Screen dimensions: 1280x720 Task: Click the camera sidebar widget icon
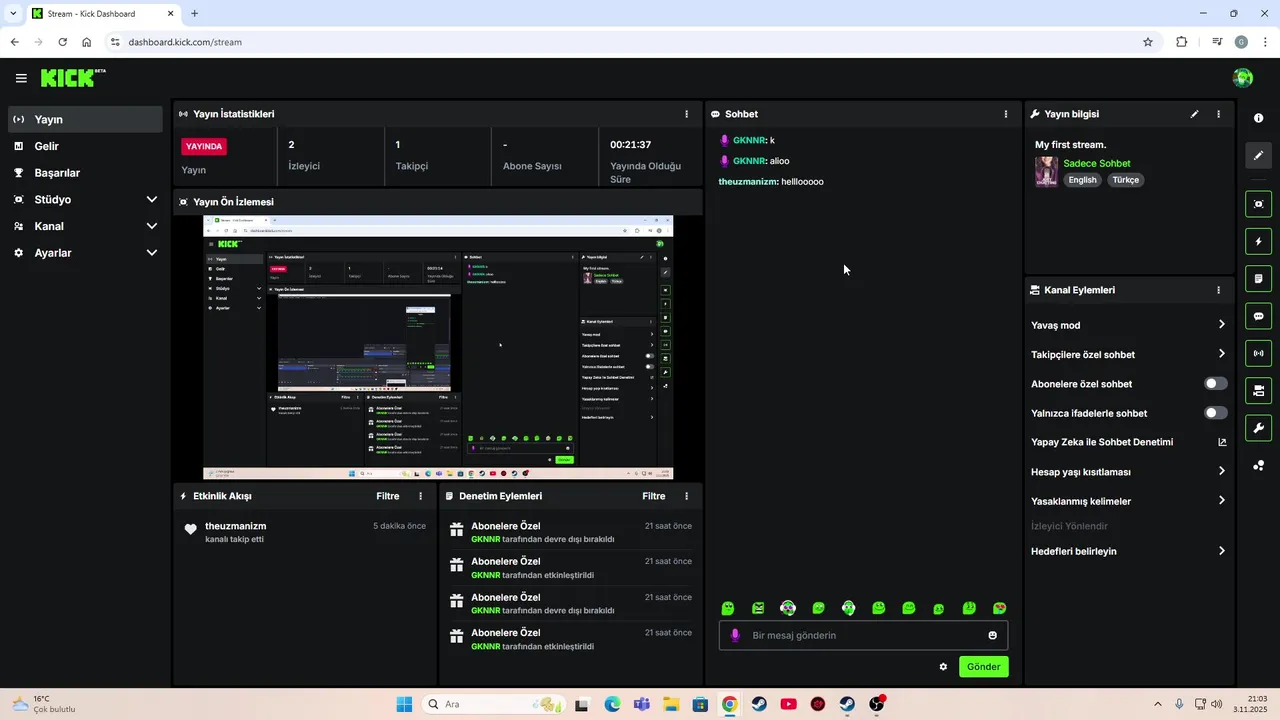click(x=1258, y=390)
